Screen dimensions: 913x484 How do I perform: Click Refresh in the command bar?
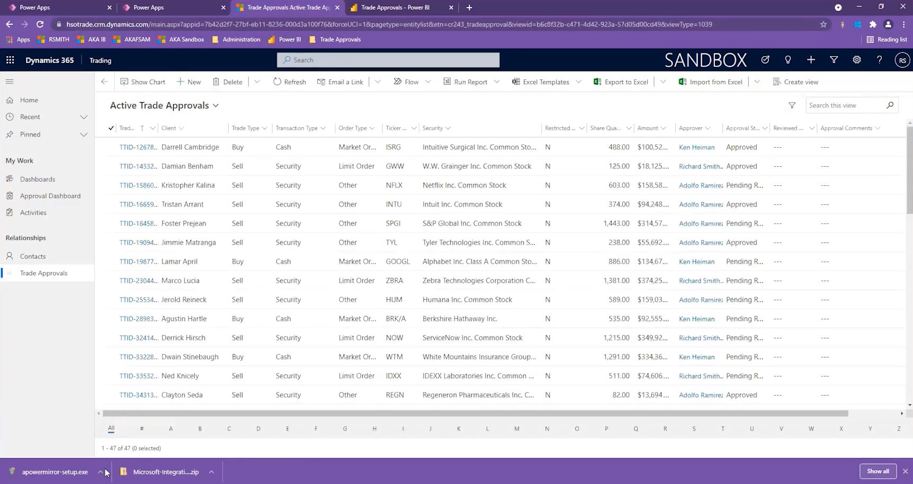tap(289, 82)
